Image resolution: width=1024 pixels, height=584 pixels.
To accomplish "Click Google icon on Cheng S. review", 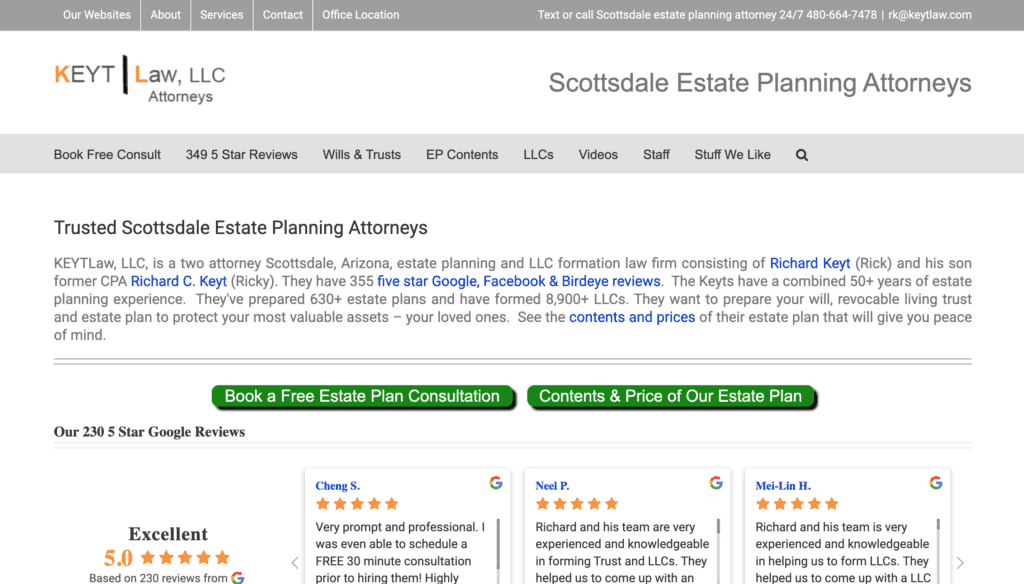I will 496,483.
